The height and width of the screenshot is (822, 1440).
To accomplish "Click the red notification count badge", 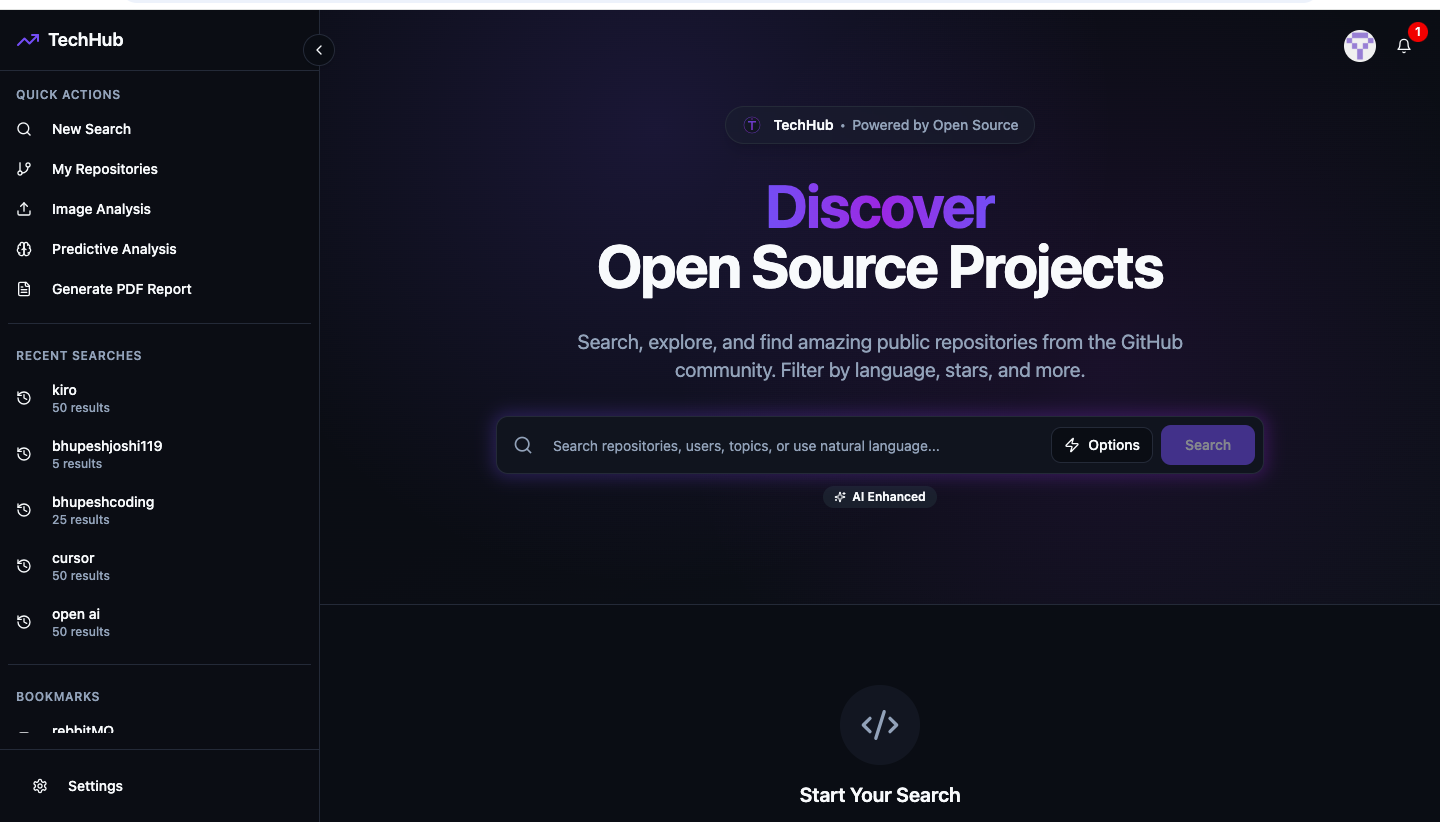I will click(1417, 32).
